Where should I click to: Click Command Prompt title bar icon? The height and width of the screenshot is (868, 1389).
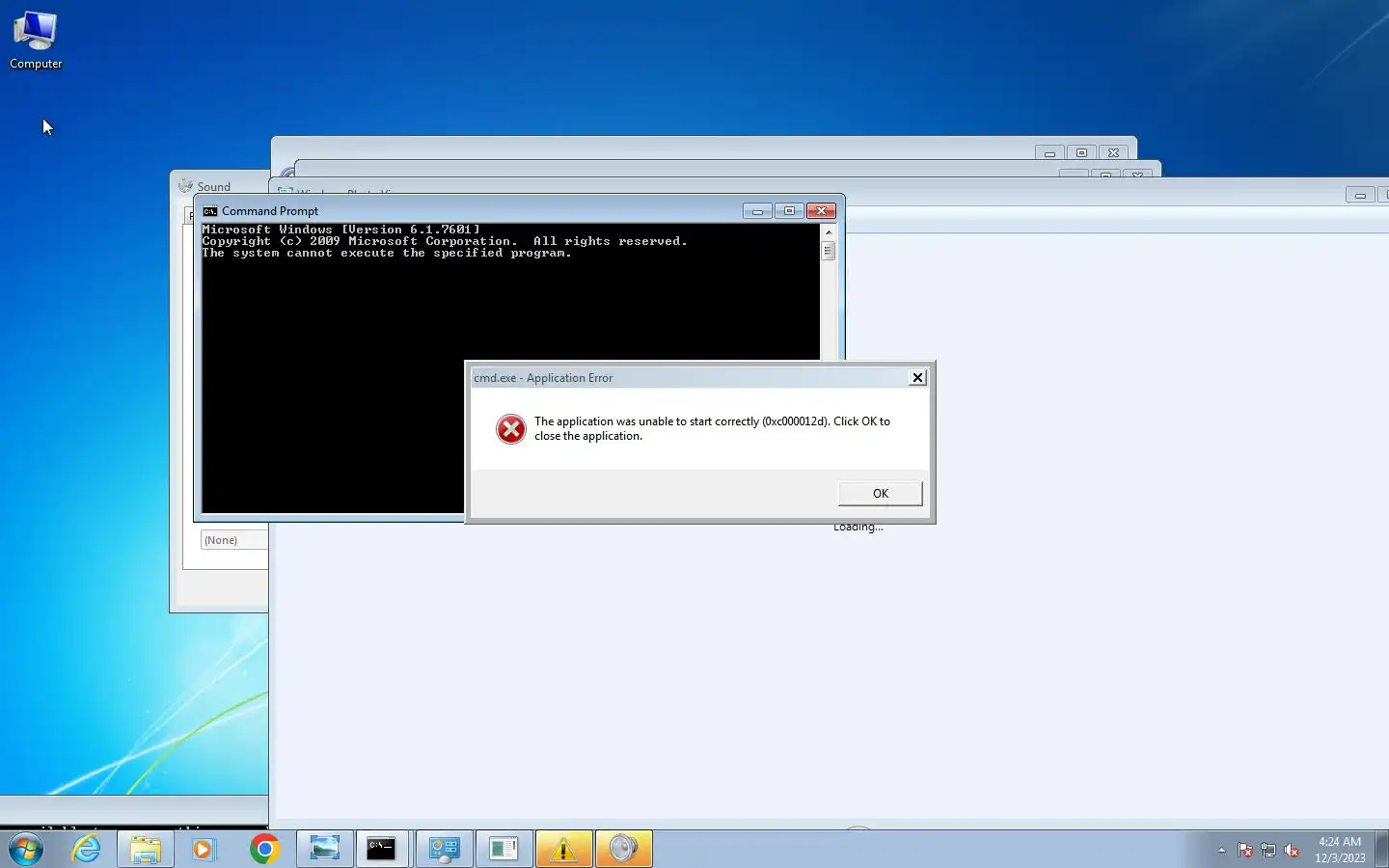tap(209, 211)
